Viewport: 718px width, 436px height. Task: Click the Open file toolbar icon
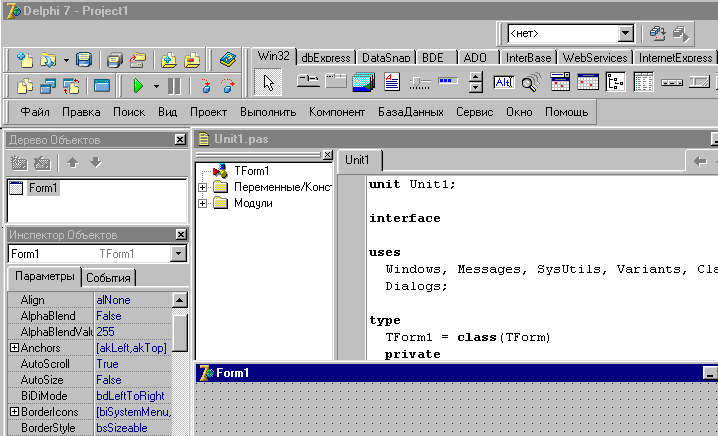tap(48, 60)
